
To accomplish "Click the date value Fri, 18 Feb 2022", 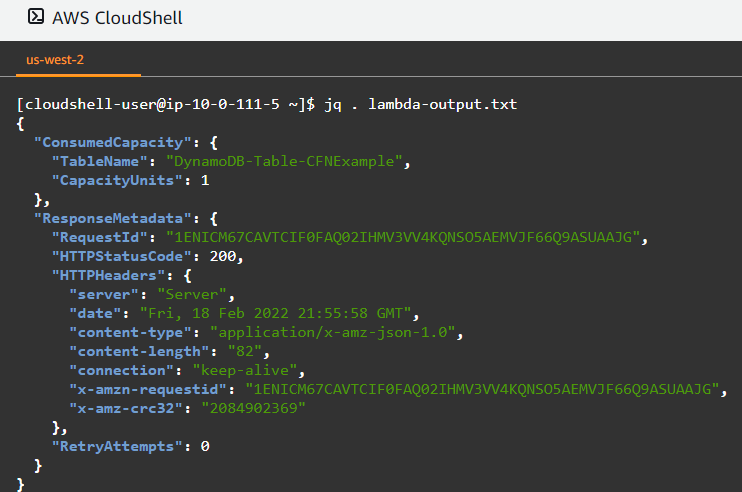I will [x=275, y=313].
